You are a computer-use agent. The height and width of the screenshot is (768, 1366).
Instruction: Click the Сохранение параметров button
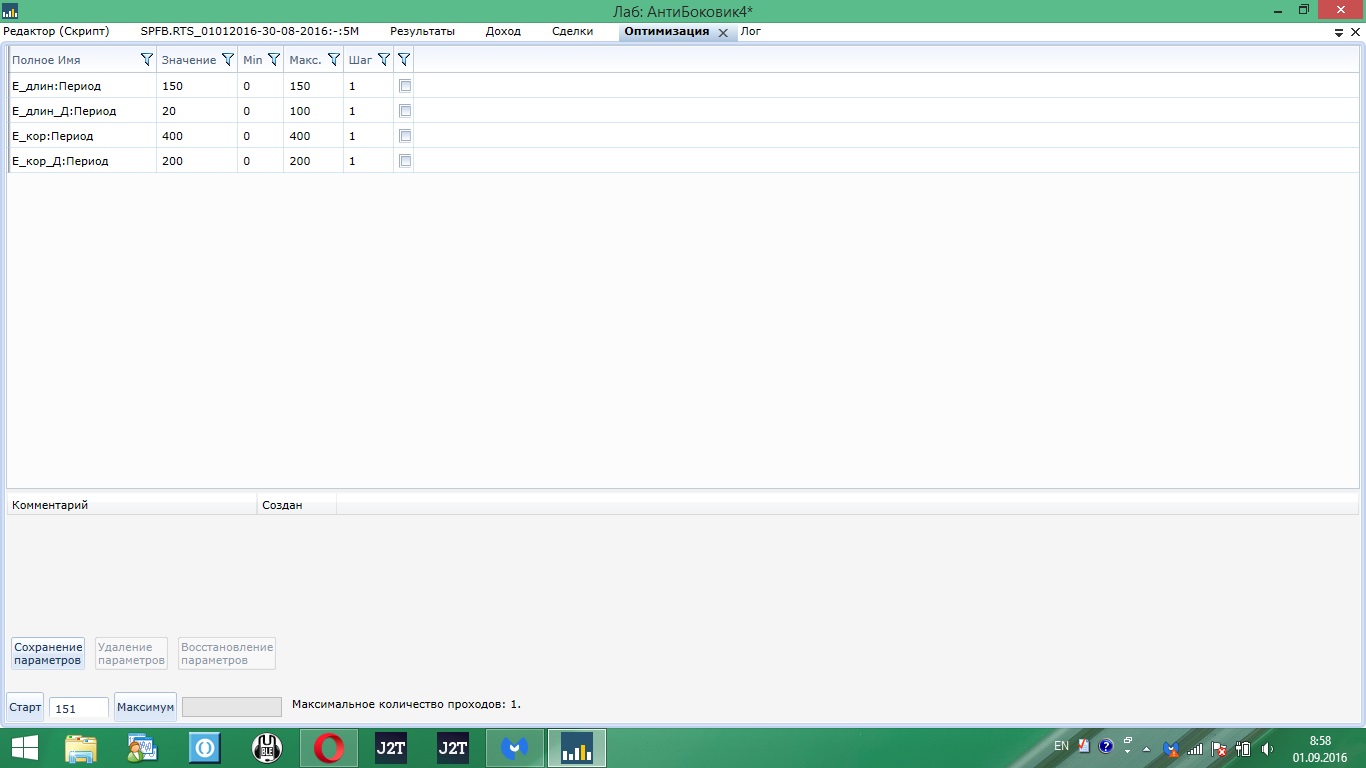48,654
